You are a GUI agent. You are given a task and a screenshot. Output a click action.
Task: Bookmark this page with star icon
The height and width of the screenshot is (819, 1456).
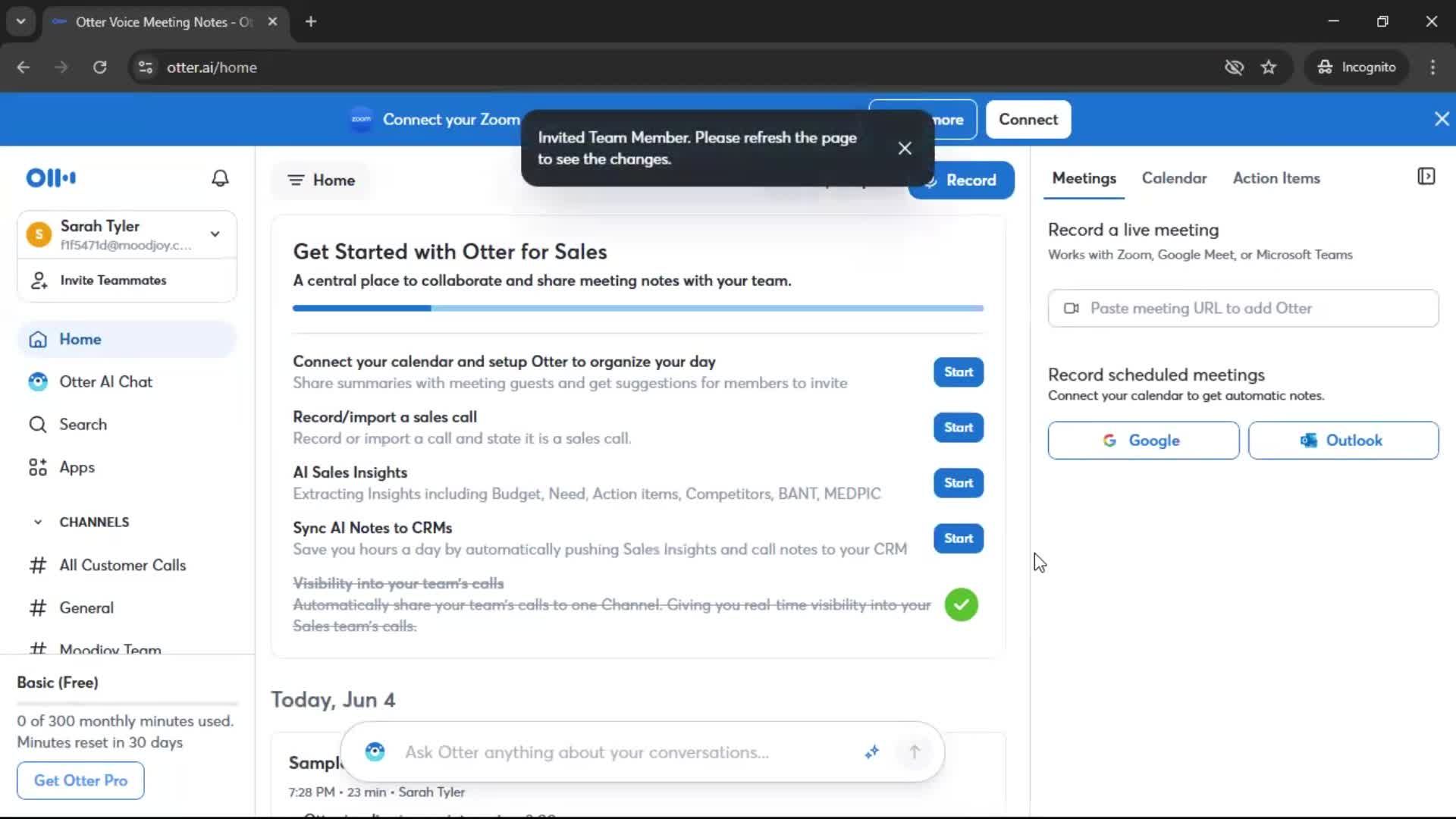[1268, 67]
